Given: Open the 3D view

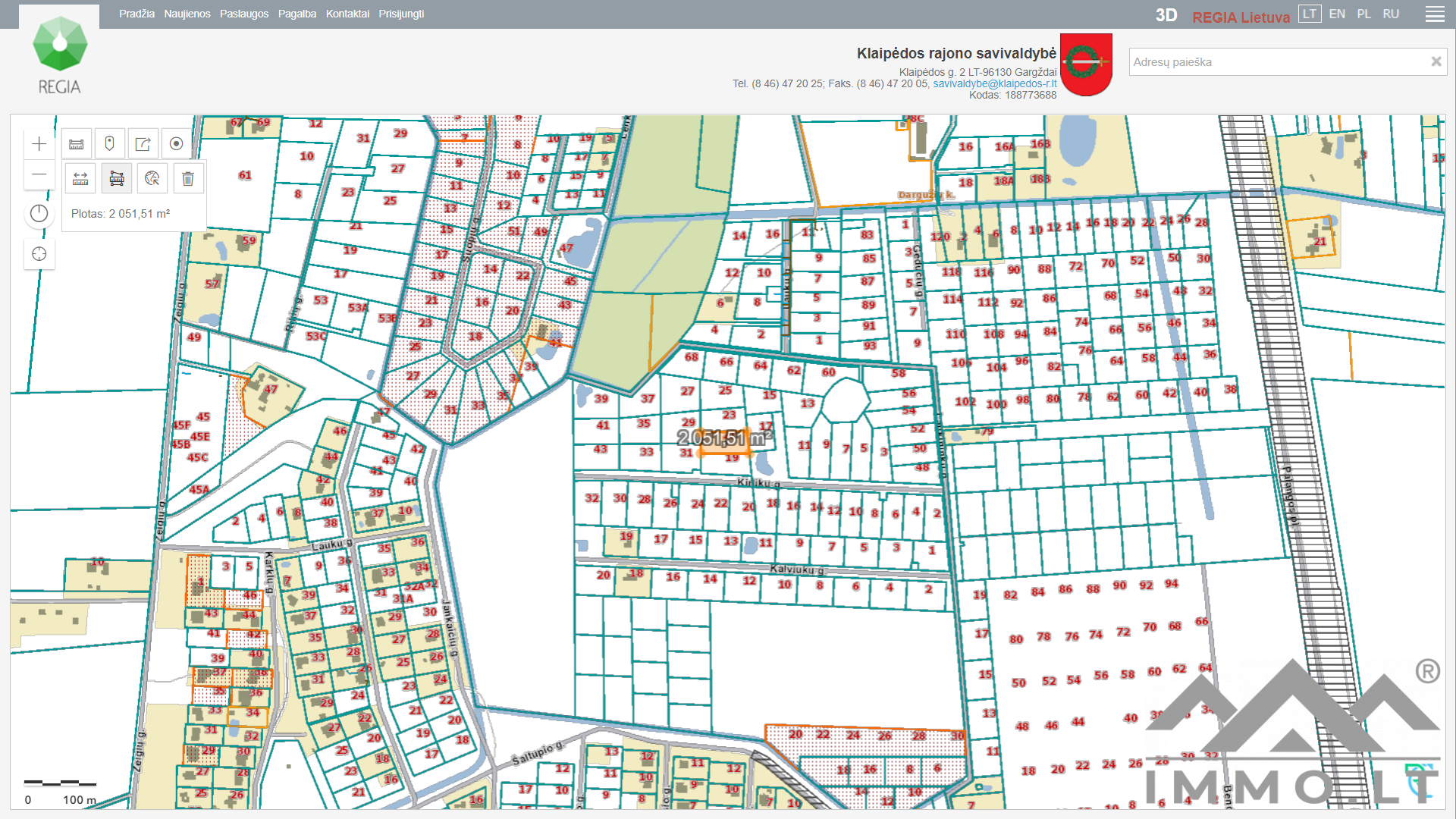Looking at the screenshot, I should coord(1166,16).
